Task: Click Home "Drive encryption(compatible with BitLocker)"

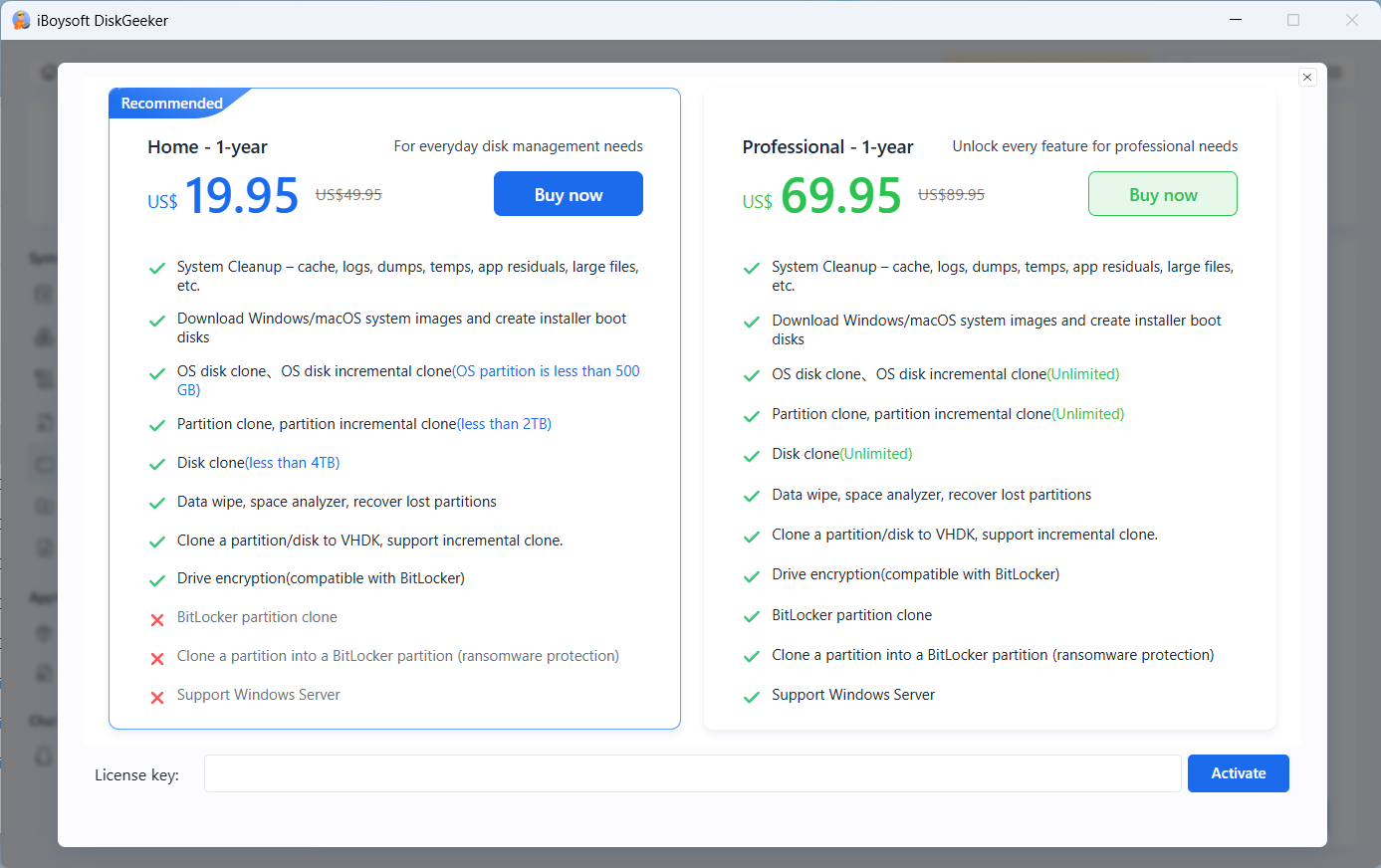Action: coord(321,578)
